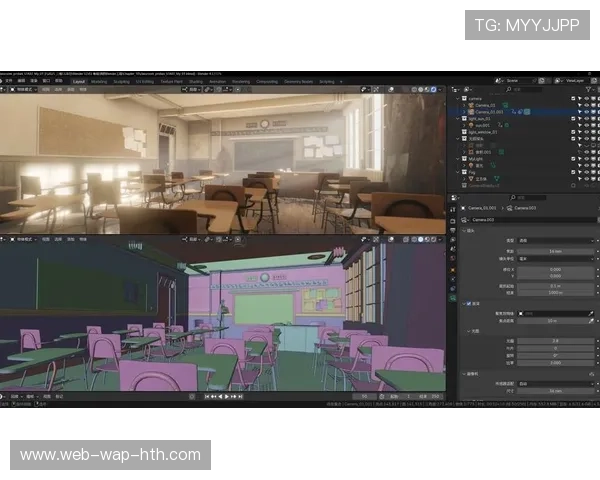Expand the Fog collection in outliner
The width and height of the screenshot is (600, 480).
point(458,171)
